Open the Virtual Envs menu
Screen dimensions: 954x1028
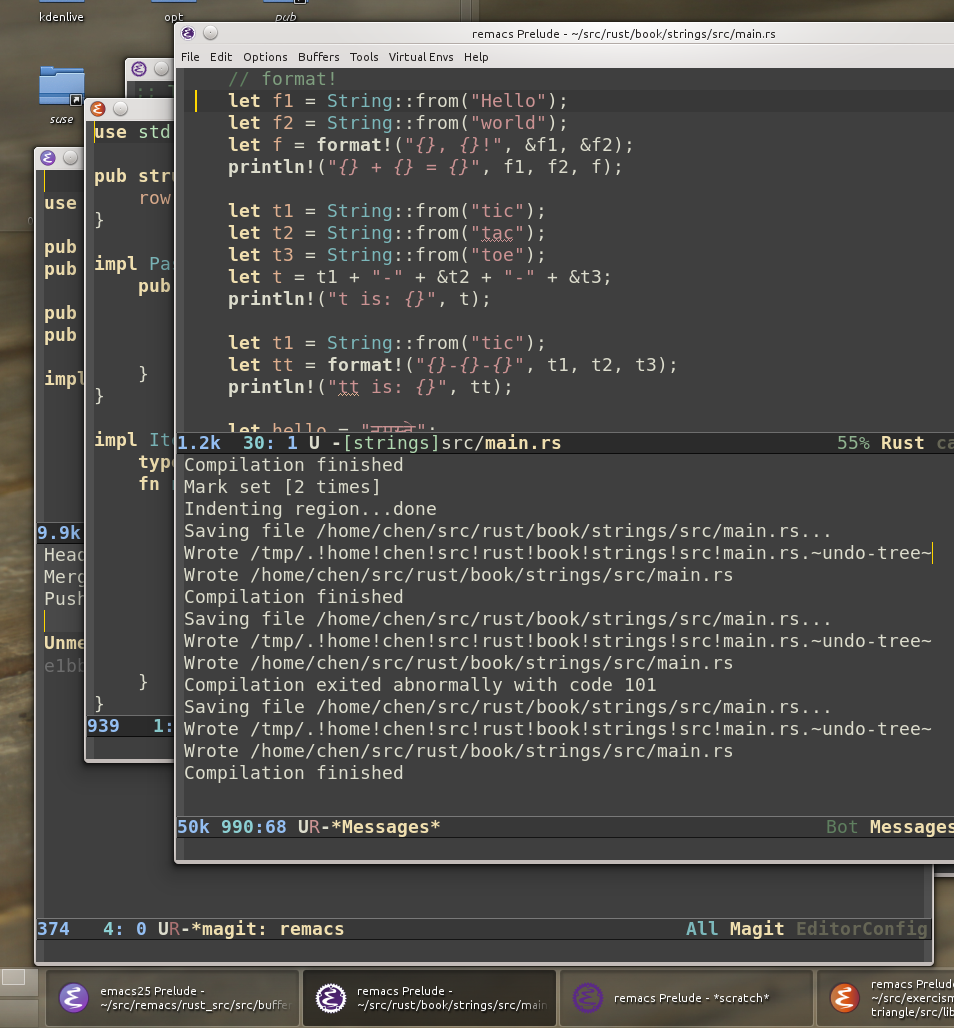[x=421, y=57]
